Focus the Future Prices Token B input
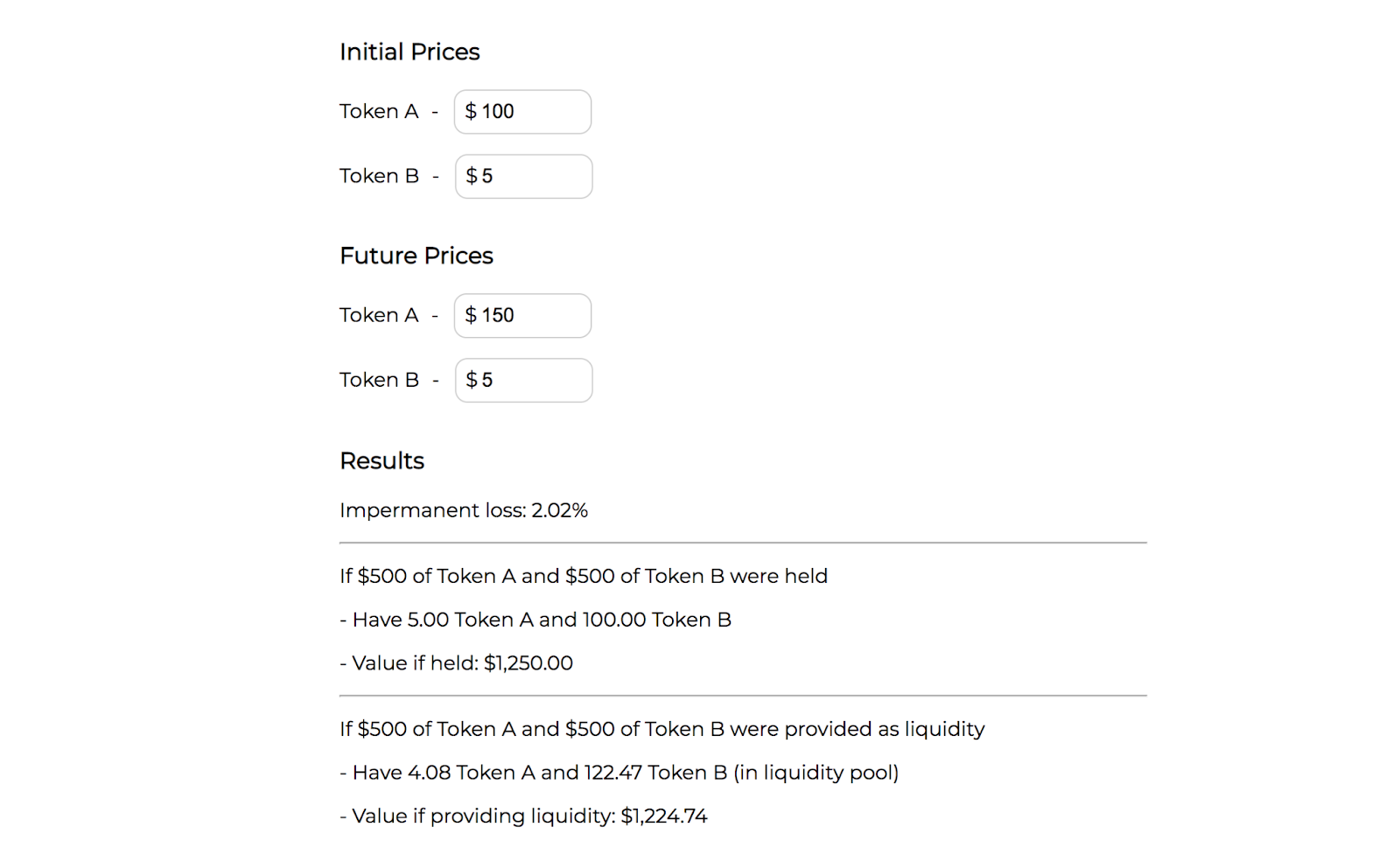1400x855 pixels. (523, 381)
